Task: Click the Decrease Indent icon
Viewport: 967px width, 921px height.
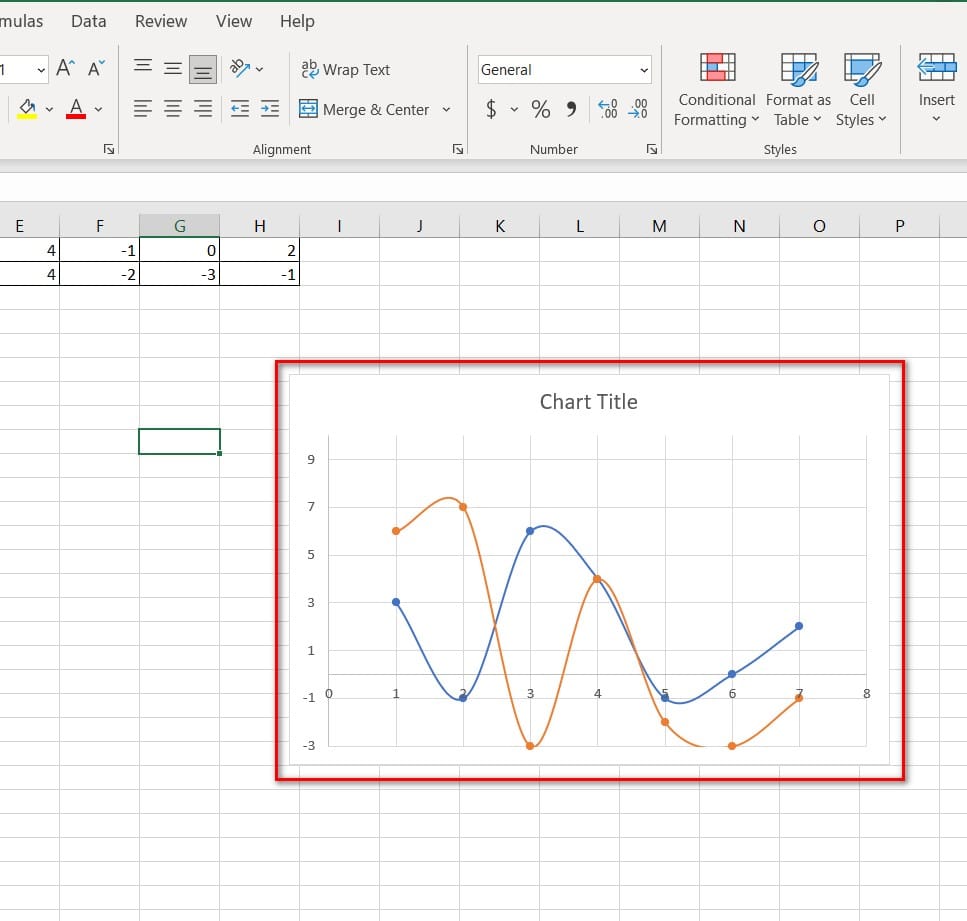Action: (x=240, y=109)
